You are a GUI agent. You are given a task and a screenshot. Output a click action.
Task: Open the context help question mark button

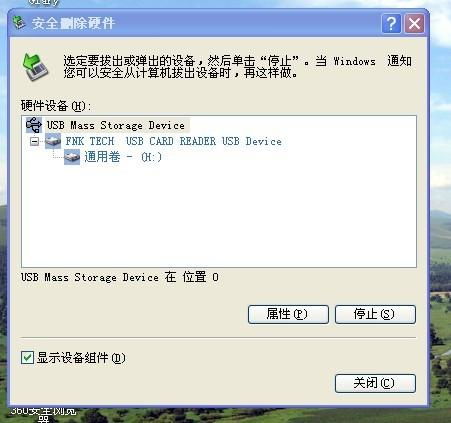coord(391,23)
